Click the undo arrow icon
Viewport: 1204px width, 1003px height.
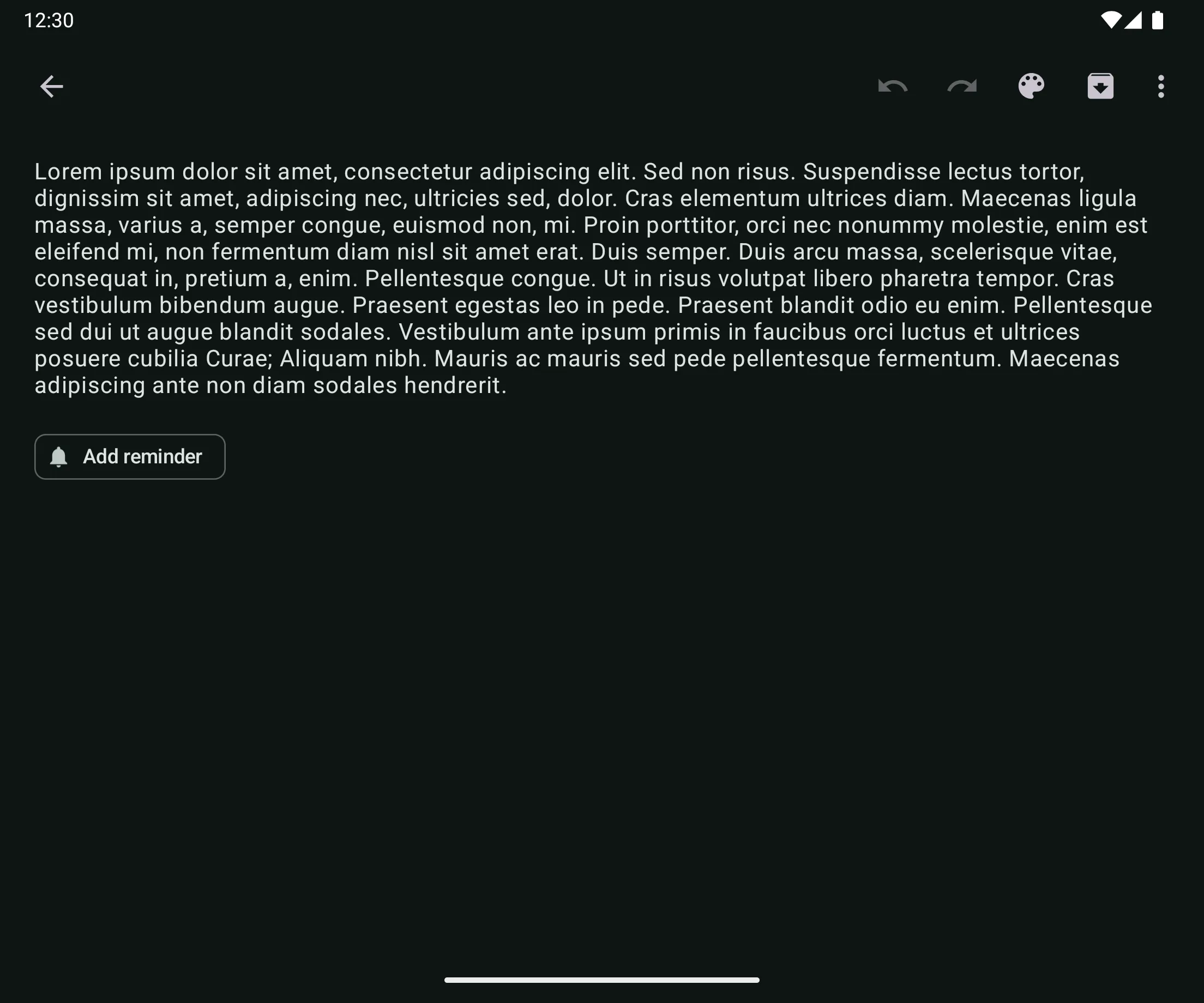pyautogui.click(x=893, y=86)
